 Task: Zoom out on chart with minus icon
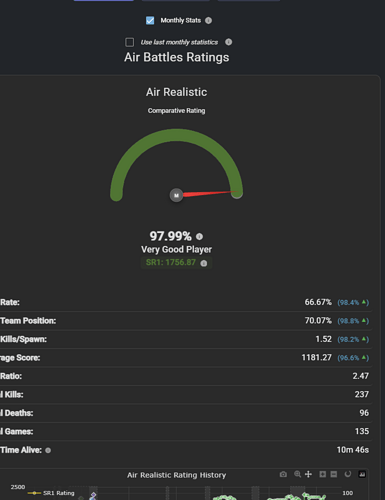[x=334, y=474]
